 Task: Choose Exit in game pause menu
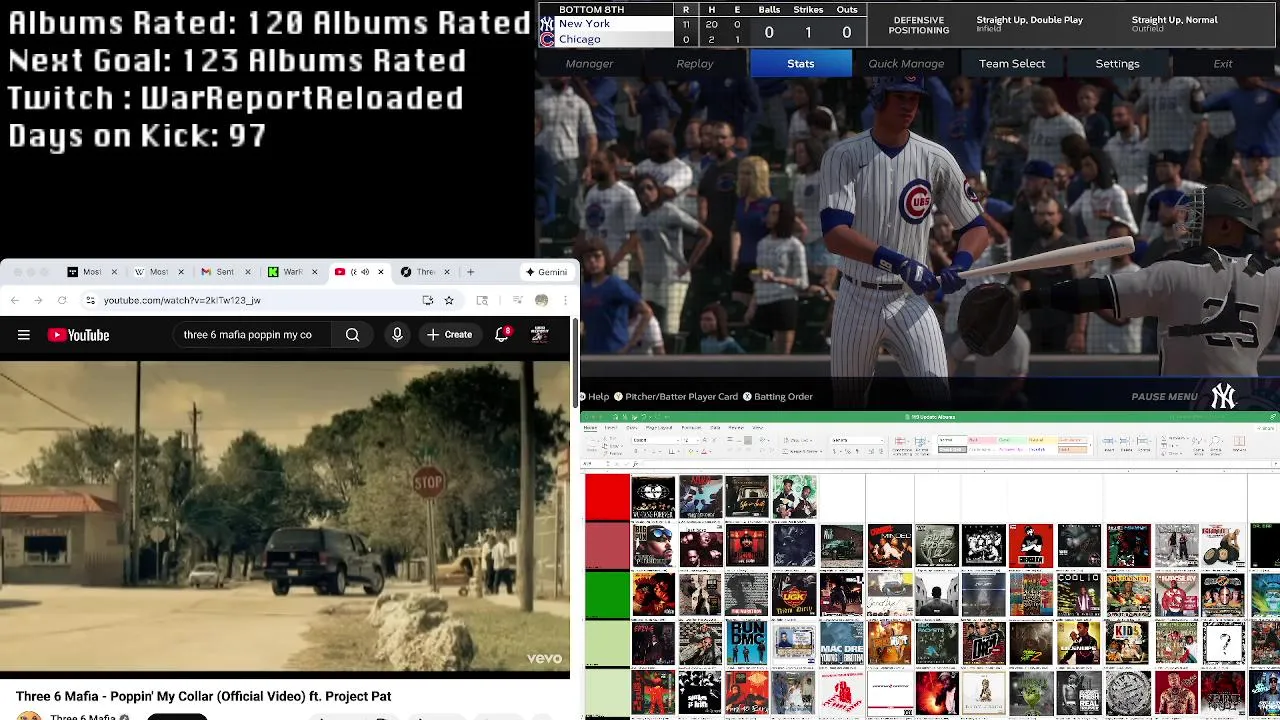[1223, 64]
